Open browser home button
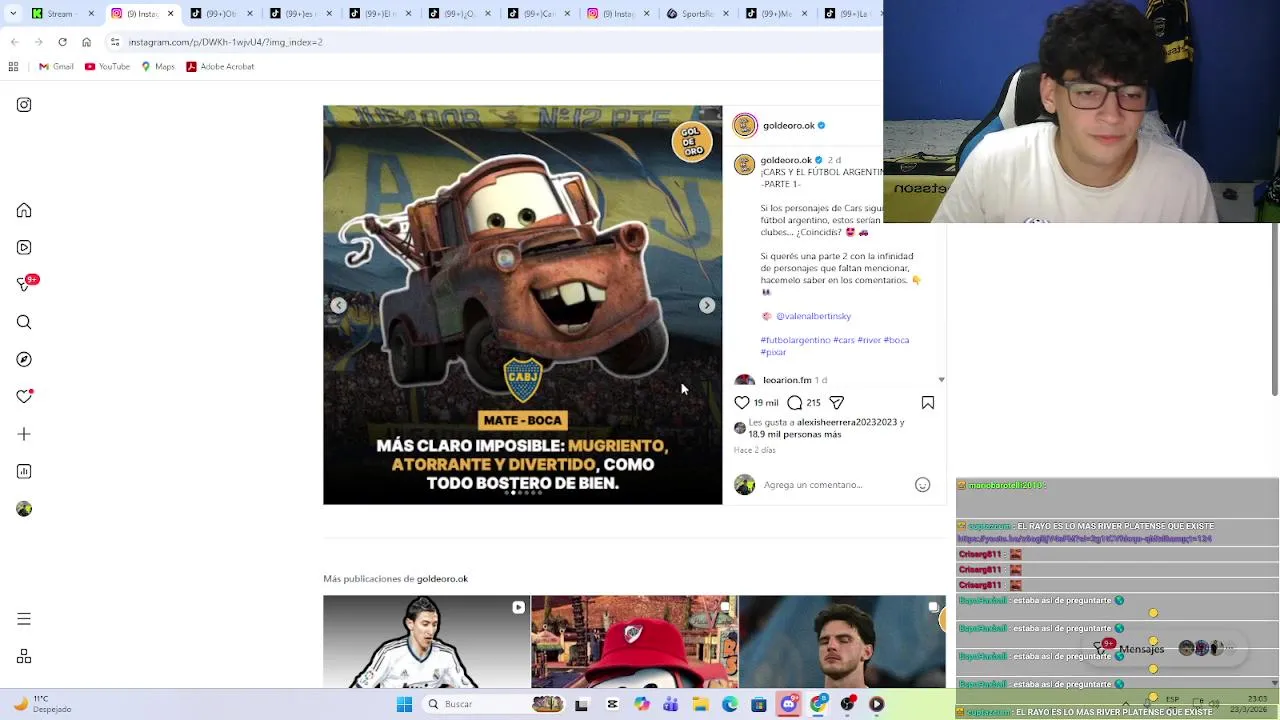Screen dimensions: 1280x720 click(x=86, y=42)
